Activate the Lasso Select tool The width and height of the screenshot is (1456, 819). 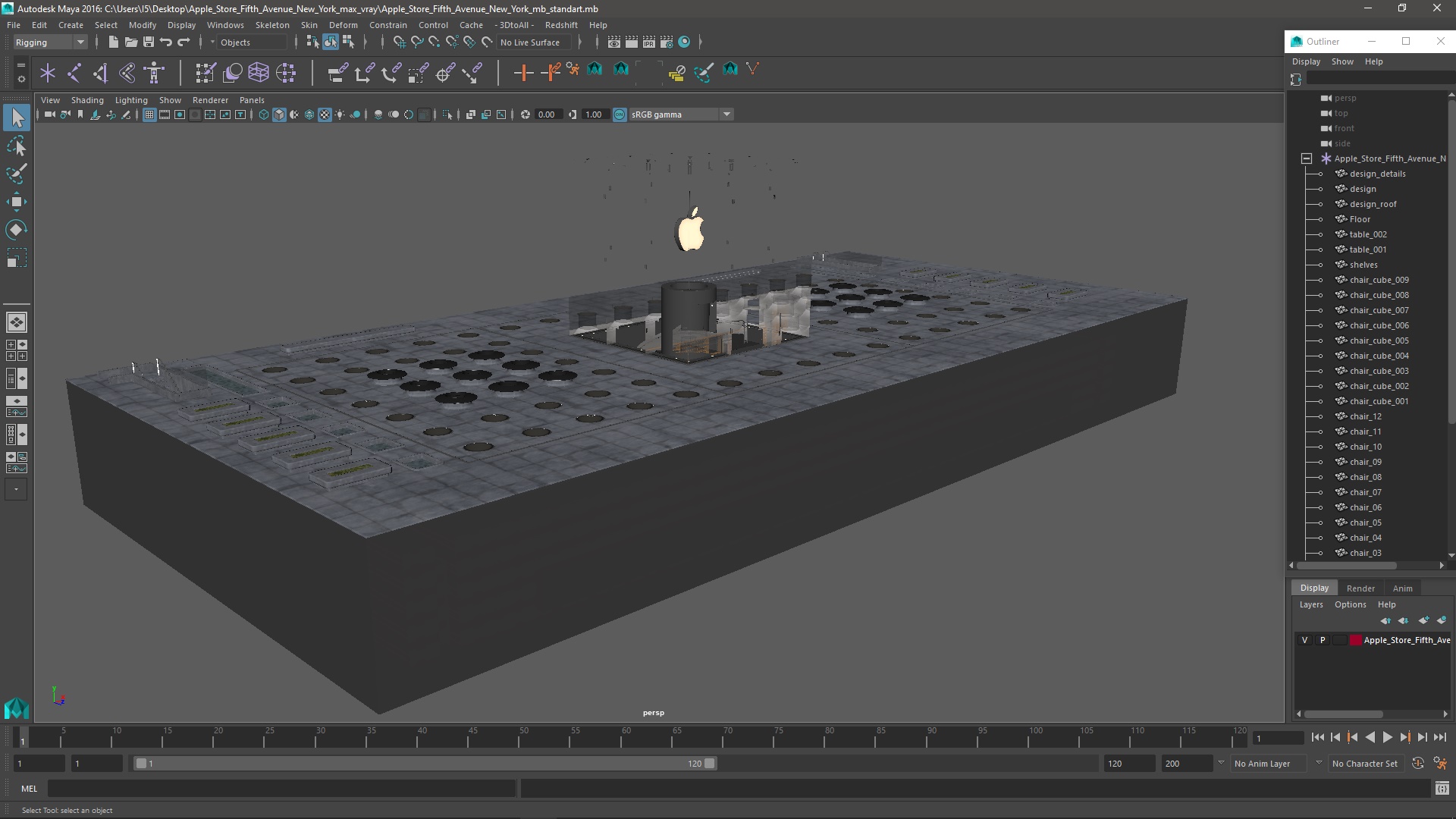[x=17, y=146]
